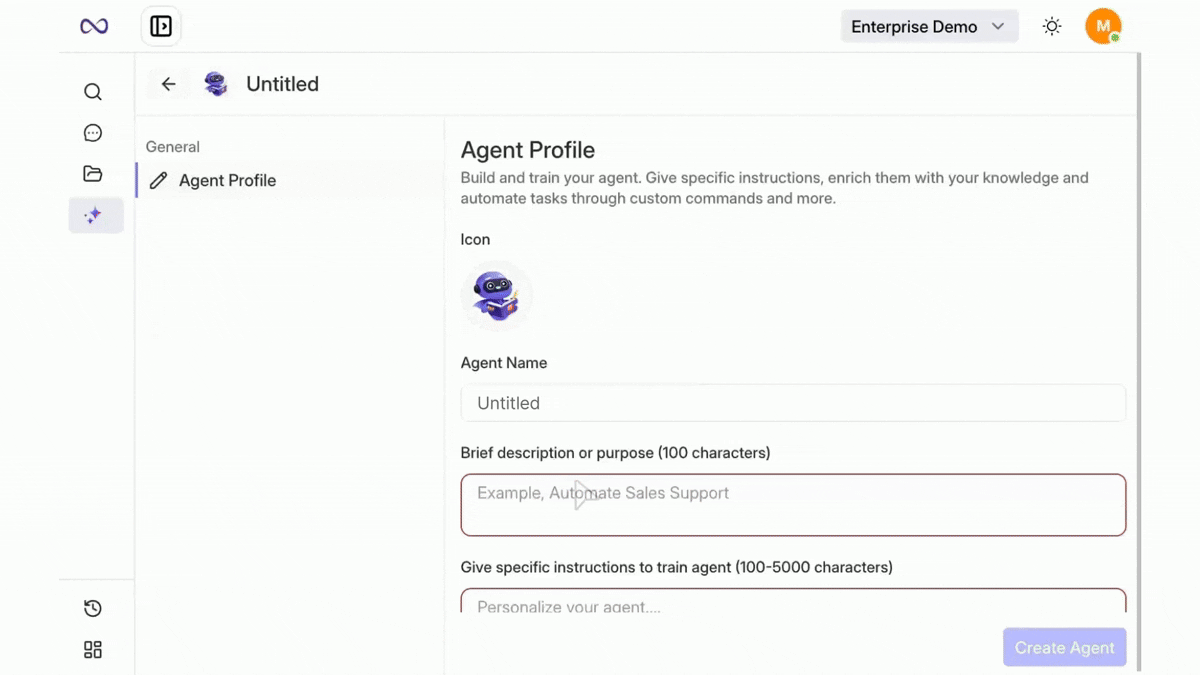Image resolution: width=1200 pixels, height=675 pixels.
Task: Click the infinity logo in the top bar
Action: [93, 26]
